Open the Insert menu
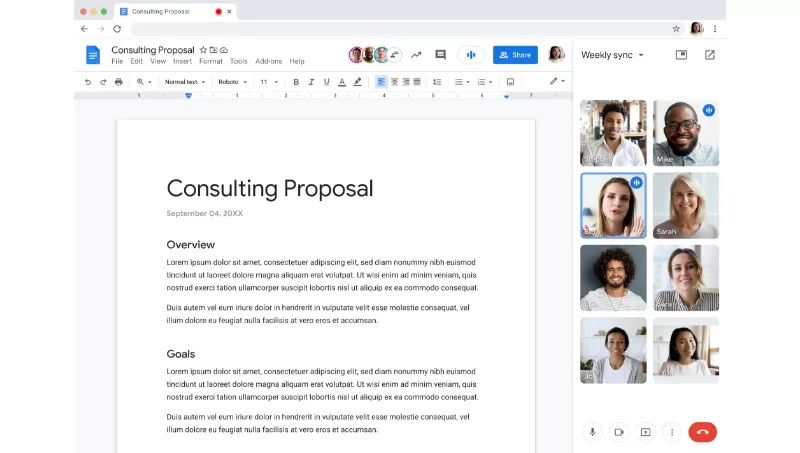The height and width of the screenshot is (453, 800). tap(182, 62)
